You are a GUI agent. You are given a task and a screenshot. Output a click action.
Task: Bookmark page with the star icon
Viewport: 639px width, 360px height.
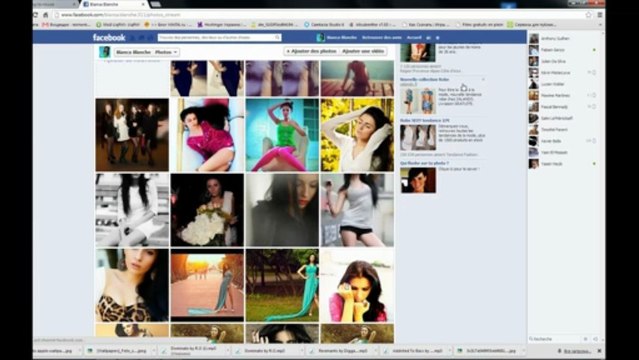click(x=588, y=15)
